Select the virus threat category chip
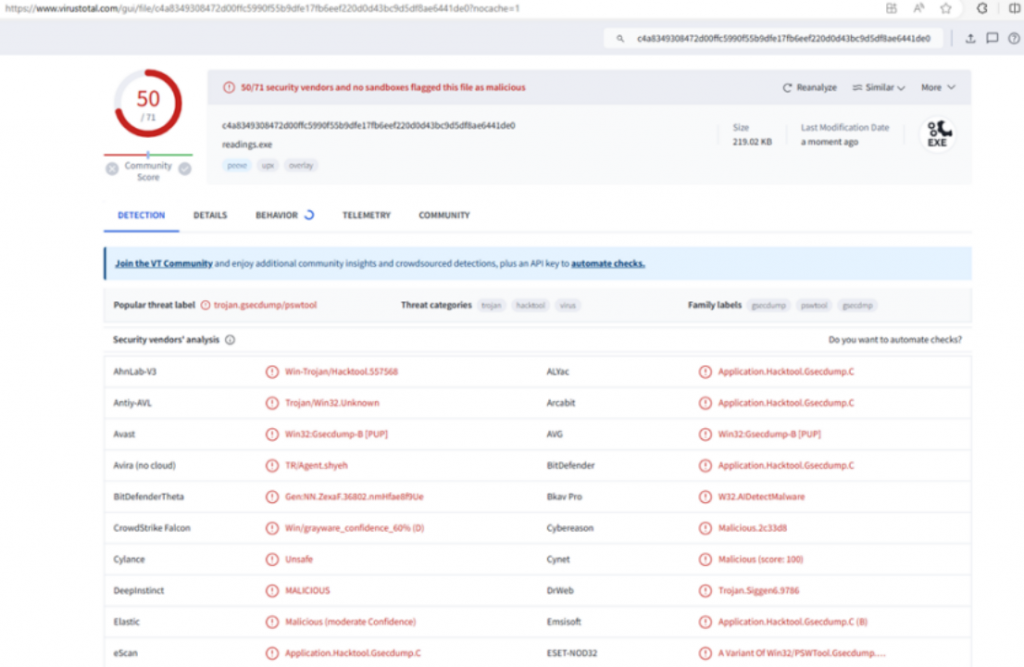Screen dimensions: 1024x667 (568, 306)
